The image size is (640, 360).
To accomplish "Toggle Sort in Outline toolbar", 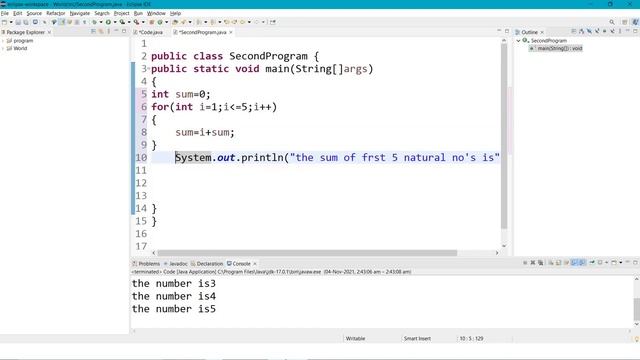I will pyautogui.click(x=582, y=31).
